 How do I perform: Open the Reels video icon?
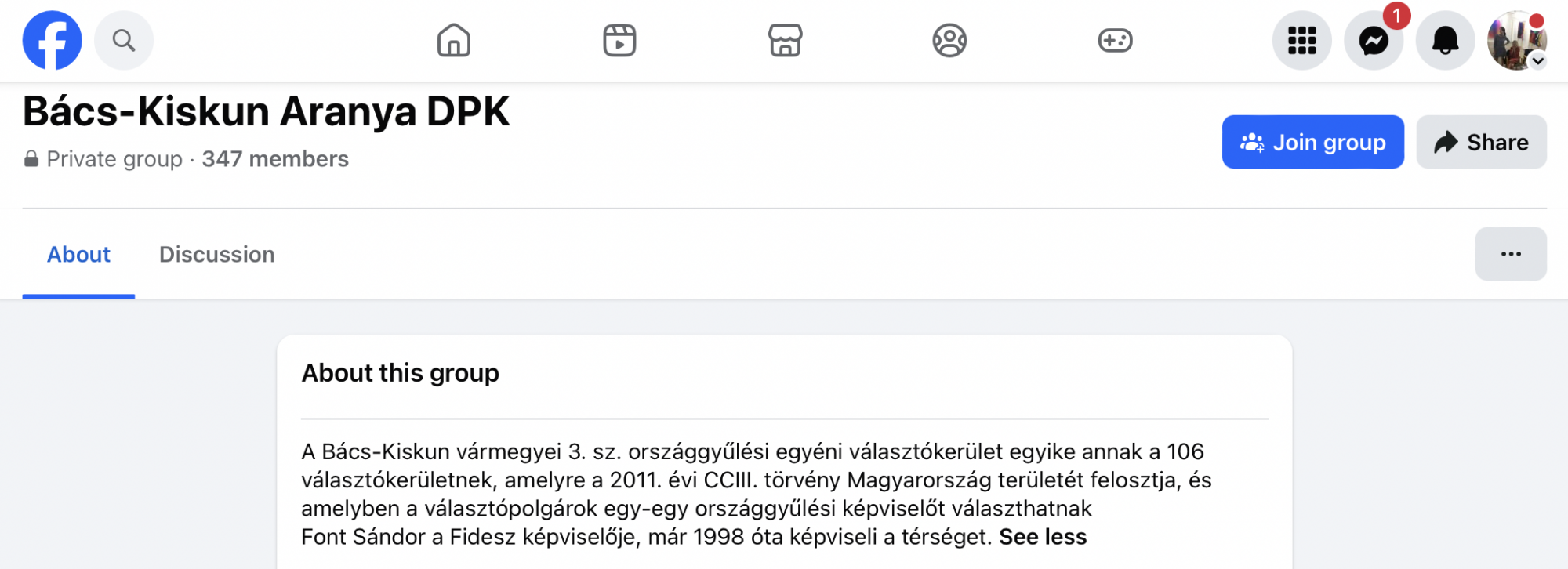click(x=619, y=40)
